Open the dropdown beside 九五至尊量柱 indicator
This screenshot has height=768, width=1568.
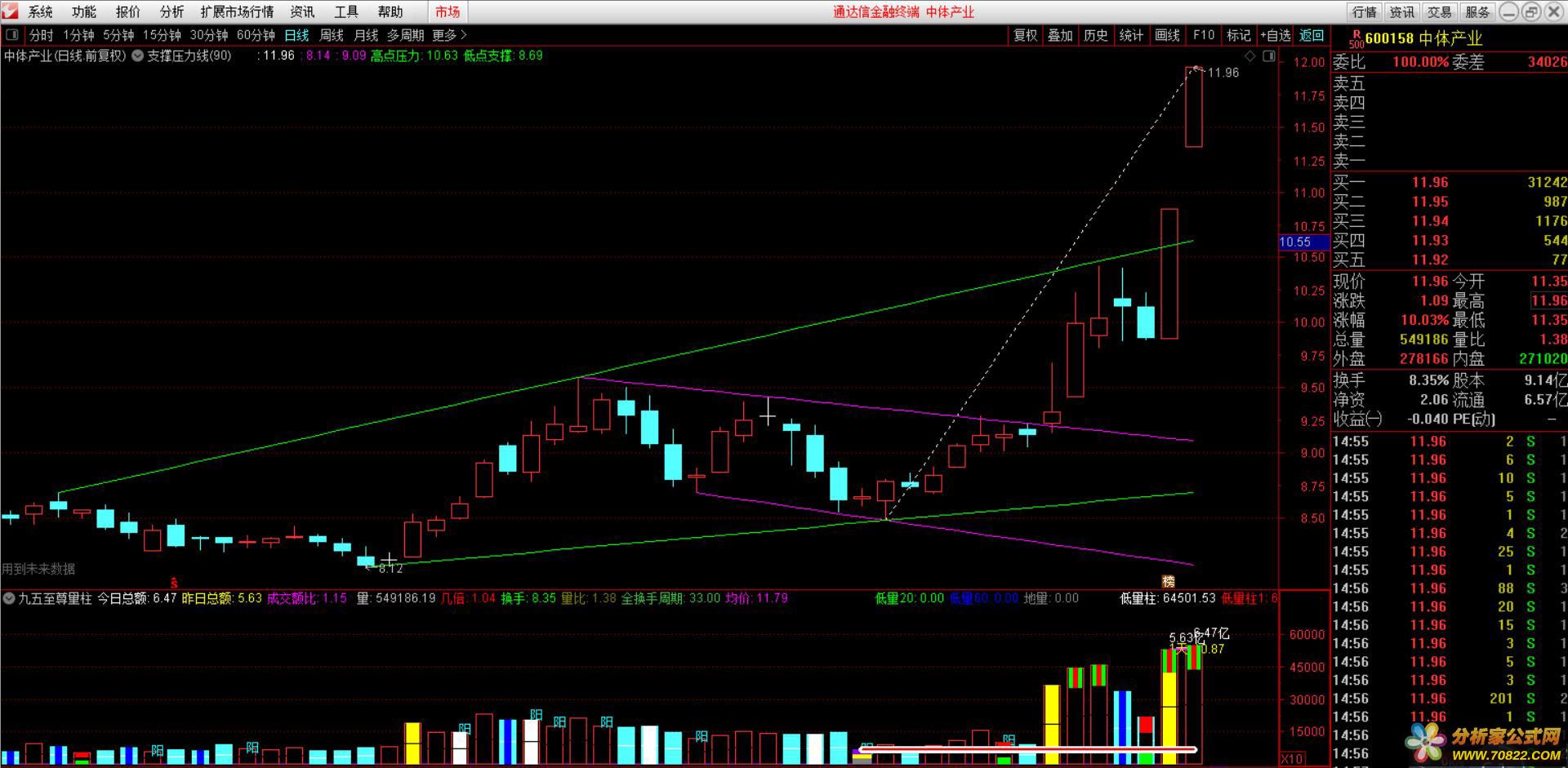tap(8, 598)
